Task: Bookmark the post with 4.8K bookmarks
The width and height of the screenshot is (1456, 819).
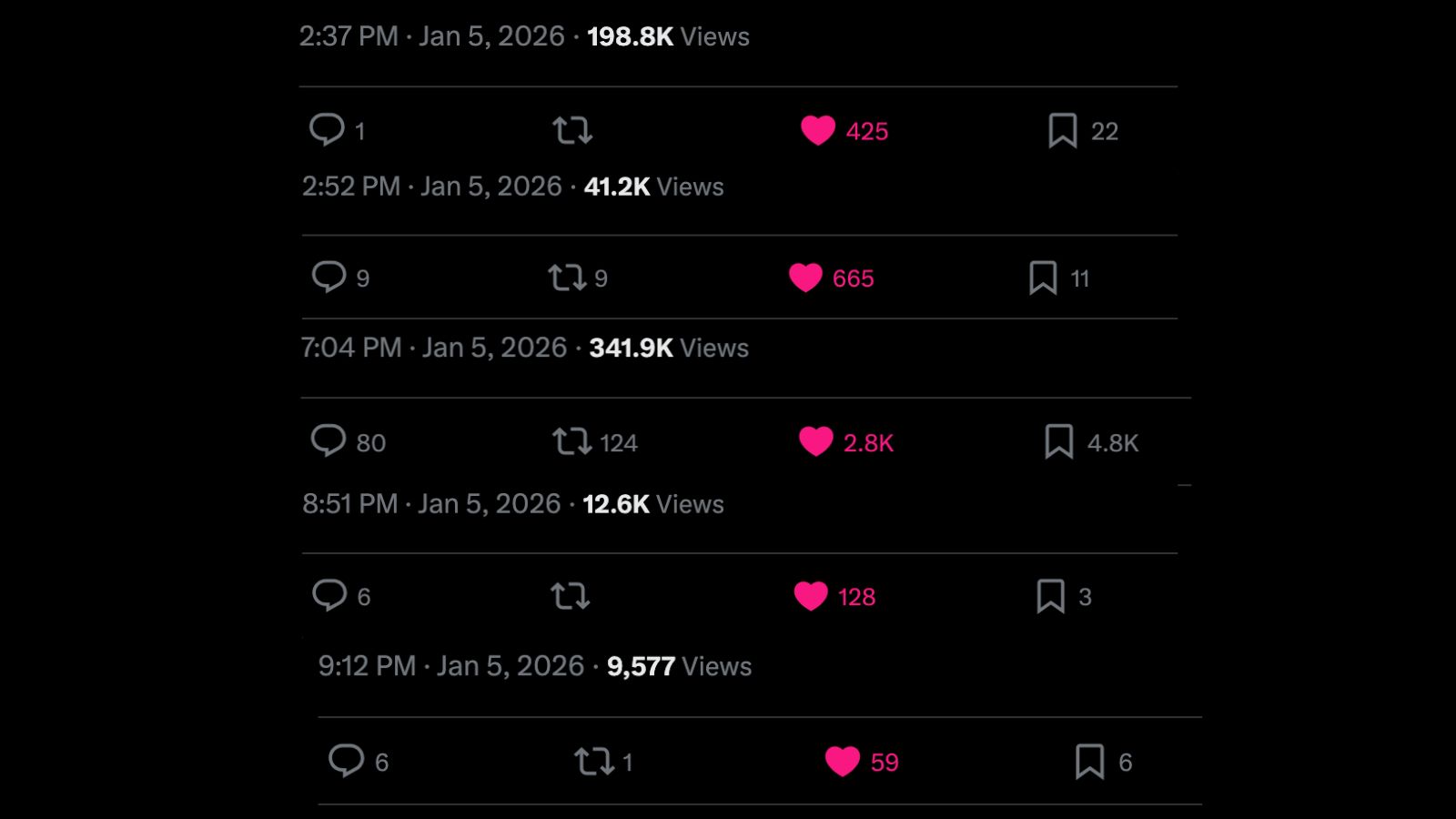Action: (x=1058, y=442)
